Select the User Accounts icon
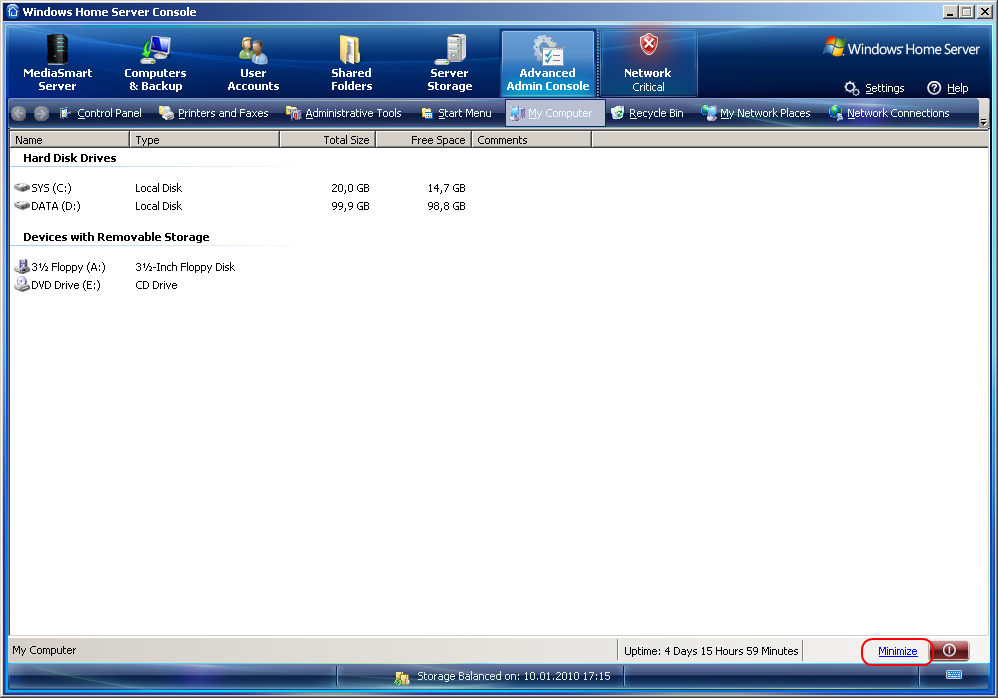Screen dimensions: 998x698 coord(253,50)
